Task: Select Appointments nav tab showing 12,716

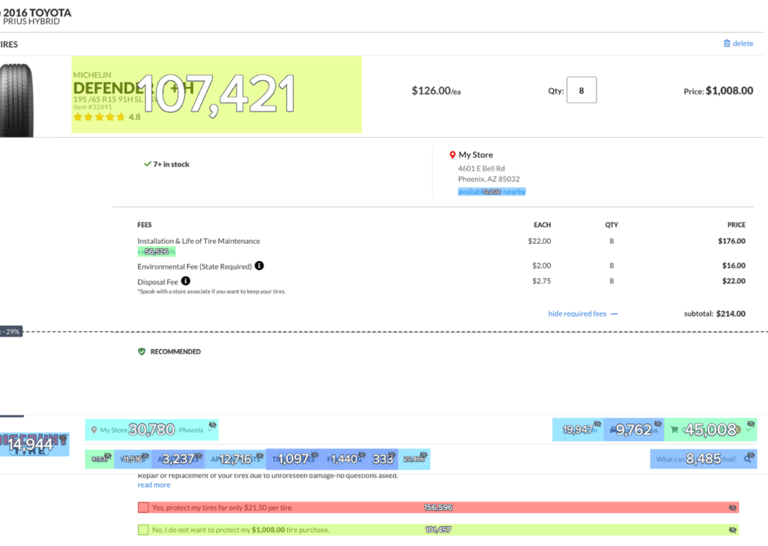Action: [236, 459]
